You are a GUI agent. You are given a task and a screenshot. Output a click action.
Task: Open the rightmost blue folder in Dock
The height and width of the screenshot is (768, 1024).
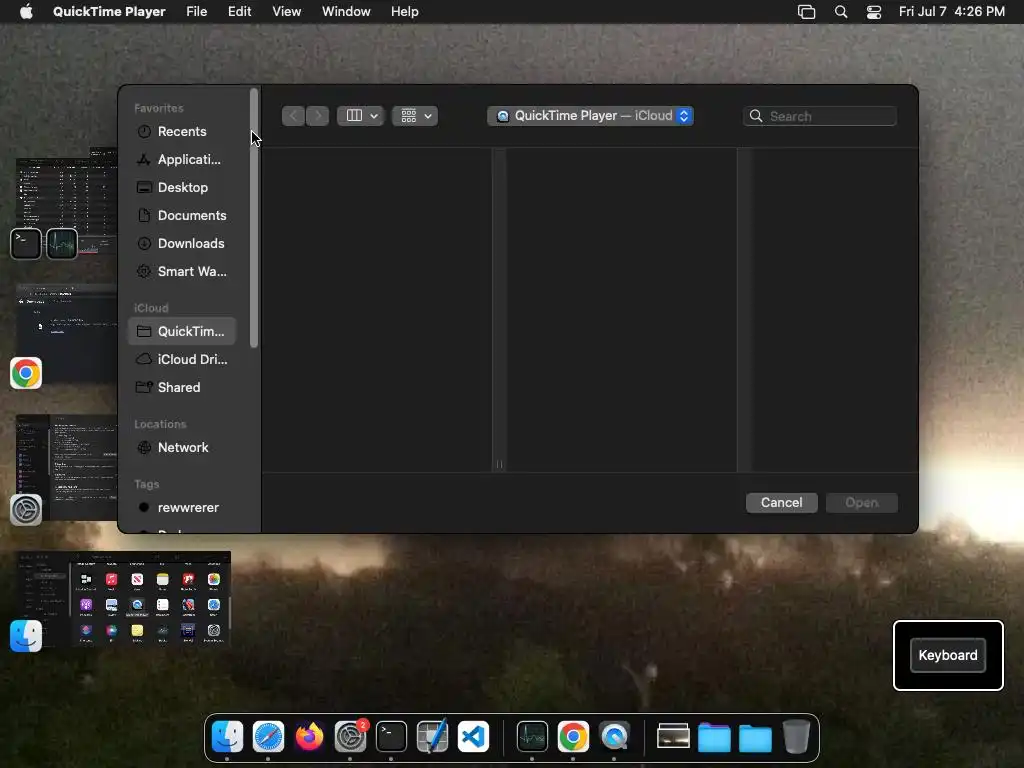click(756, 738)
